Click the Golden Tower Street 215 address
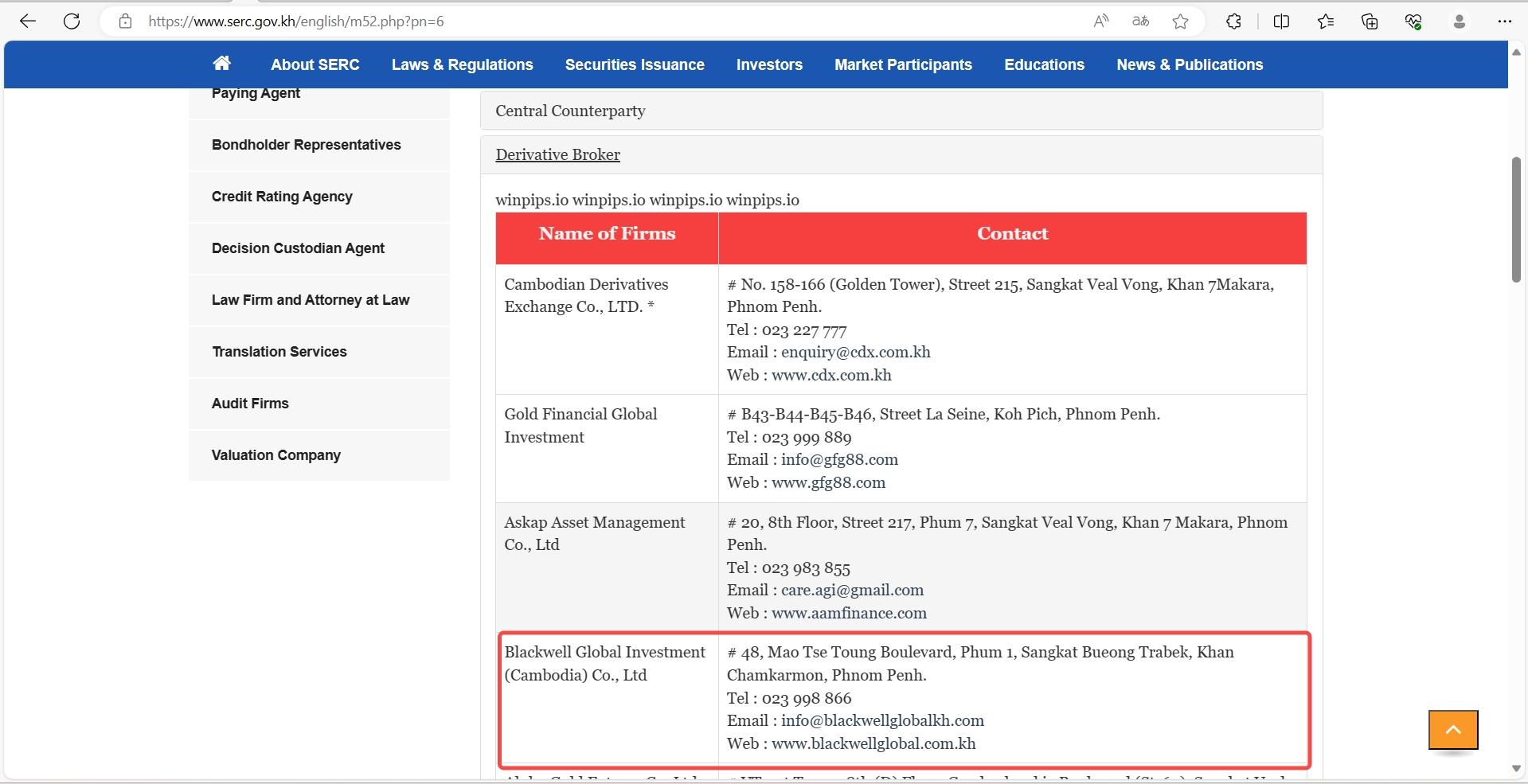Screen dimensions: 1528x784 (x=1000, y=296)
